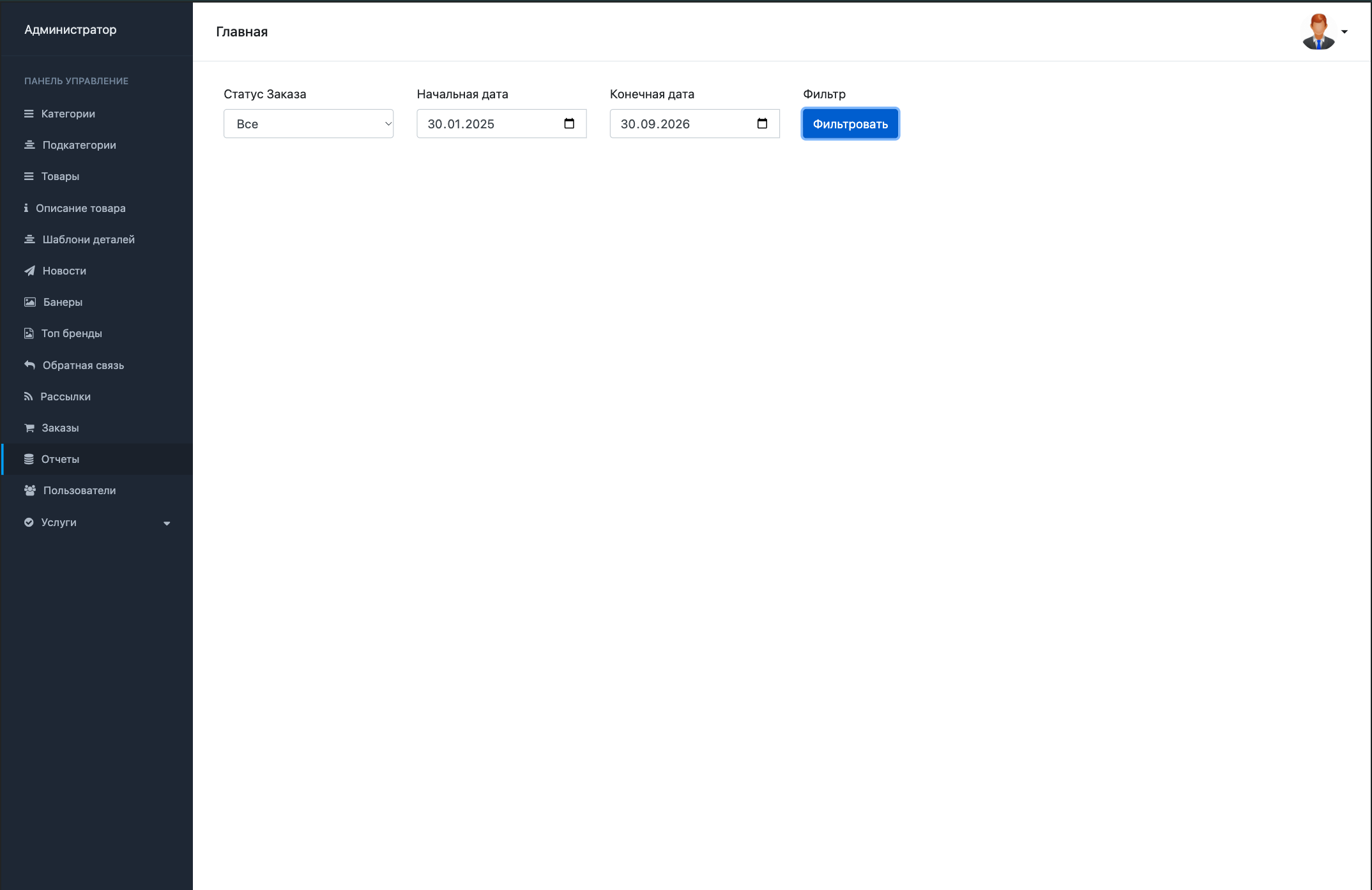Click the info icon beside Описание товара
This screenshot has height=890, width=1372.
(x=26, y=208)
